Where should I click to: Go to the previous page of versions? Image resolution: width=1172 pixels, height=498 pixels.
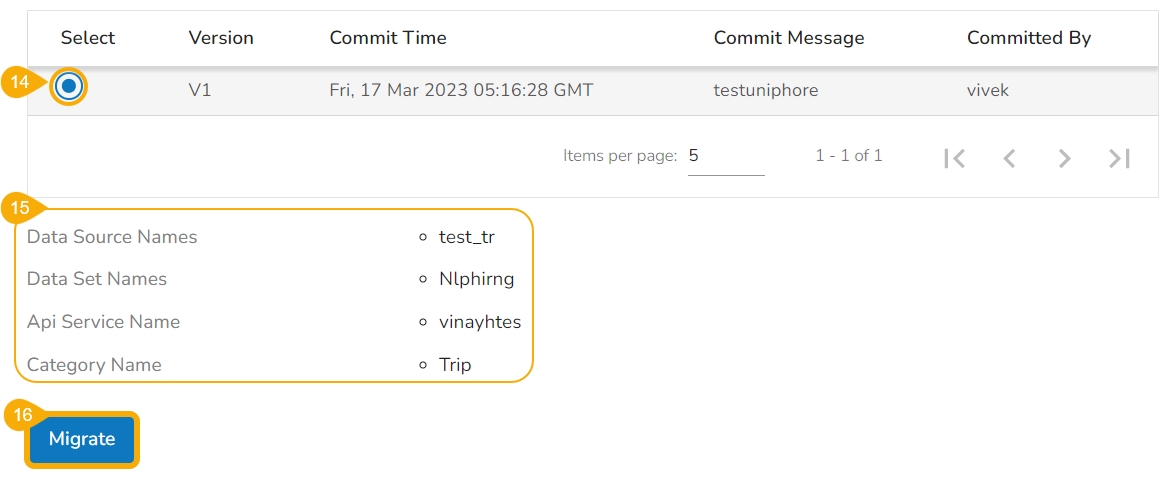(x=1009, y=158)
